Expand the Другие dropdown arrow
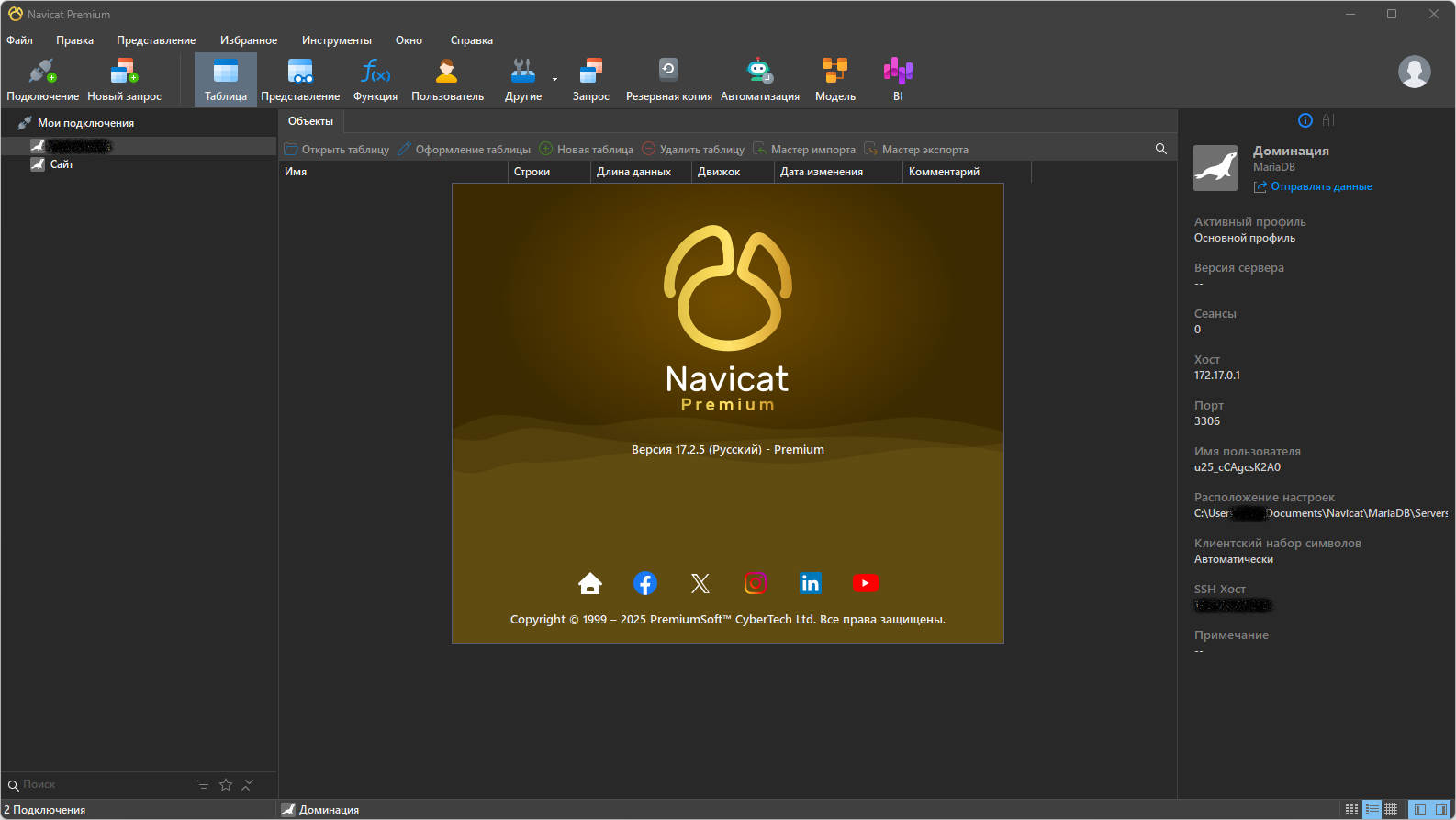The height and width of the screenshot is (820, 1456). [x=554, y=79]
